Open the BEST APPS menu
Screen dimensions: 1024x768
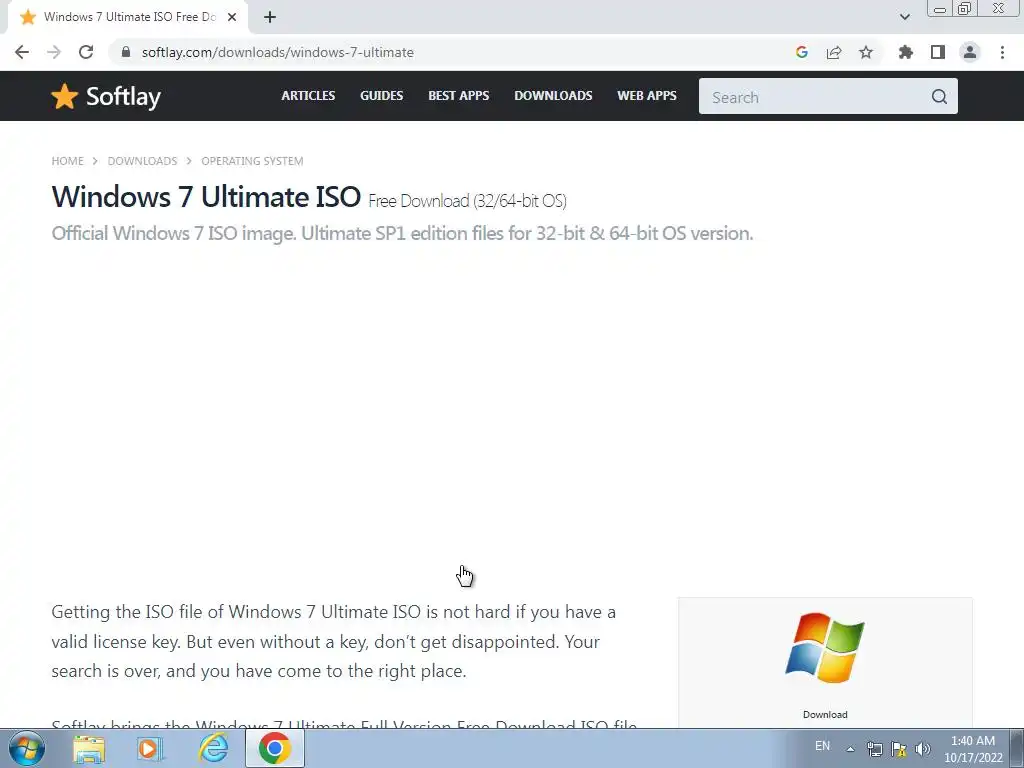[x=458, y=95]
